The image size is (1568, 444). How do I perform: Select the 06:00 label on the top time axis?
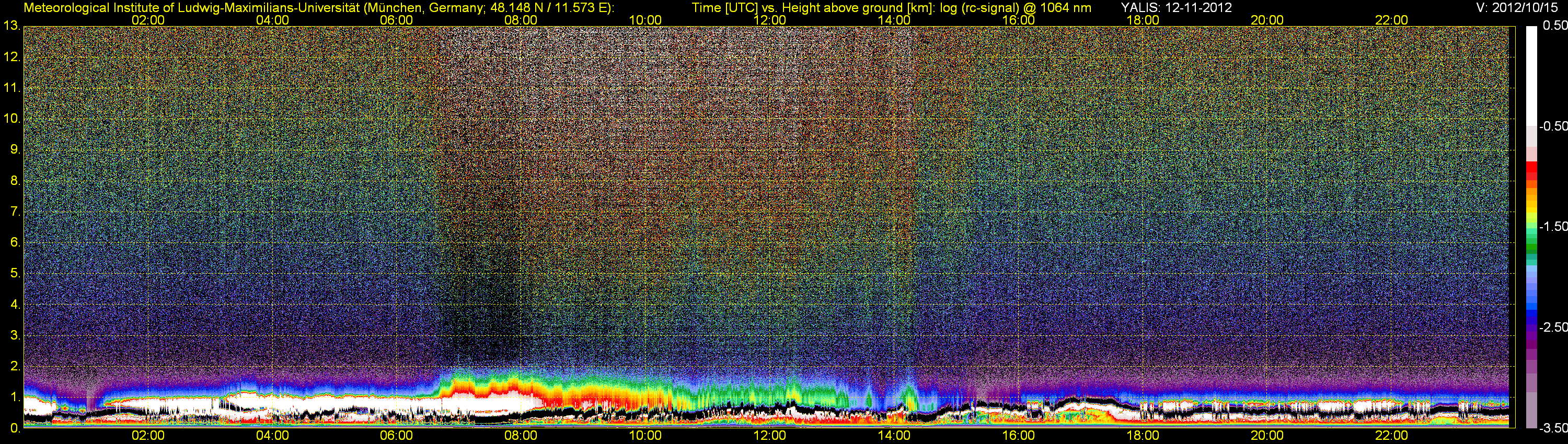396,20
